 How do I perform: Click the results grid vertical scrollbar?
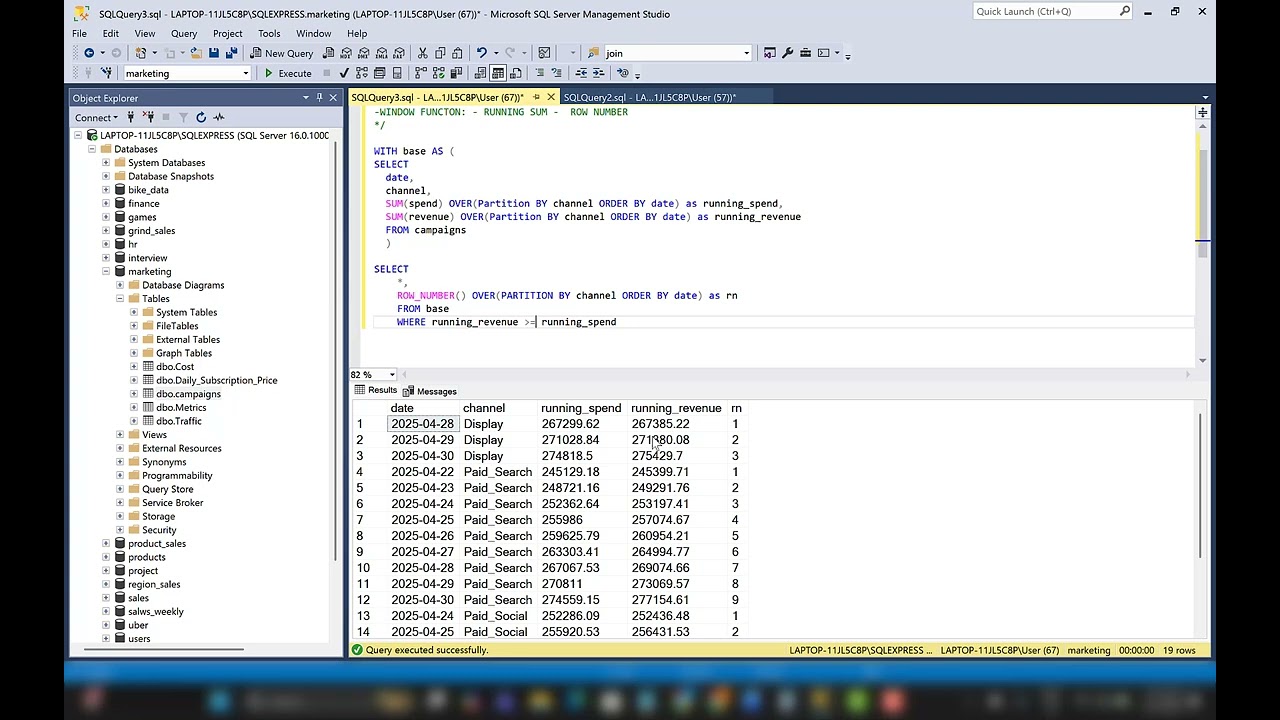coord(1200,484)
